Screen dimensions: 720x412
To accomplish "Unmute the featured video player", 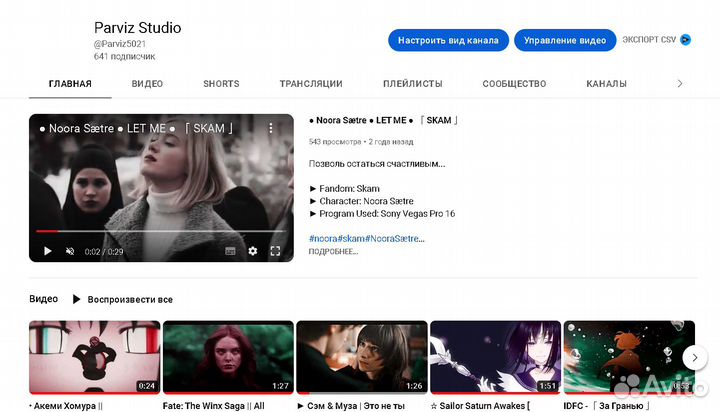I will [x=69, y=251].
